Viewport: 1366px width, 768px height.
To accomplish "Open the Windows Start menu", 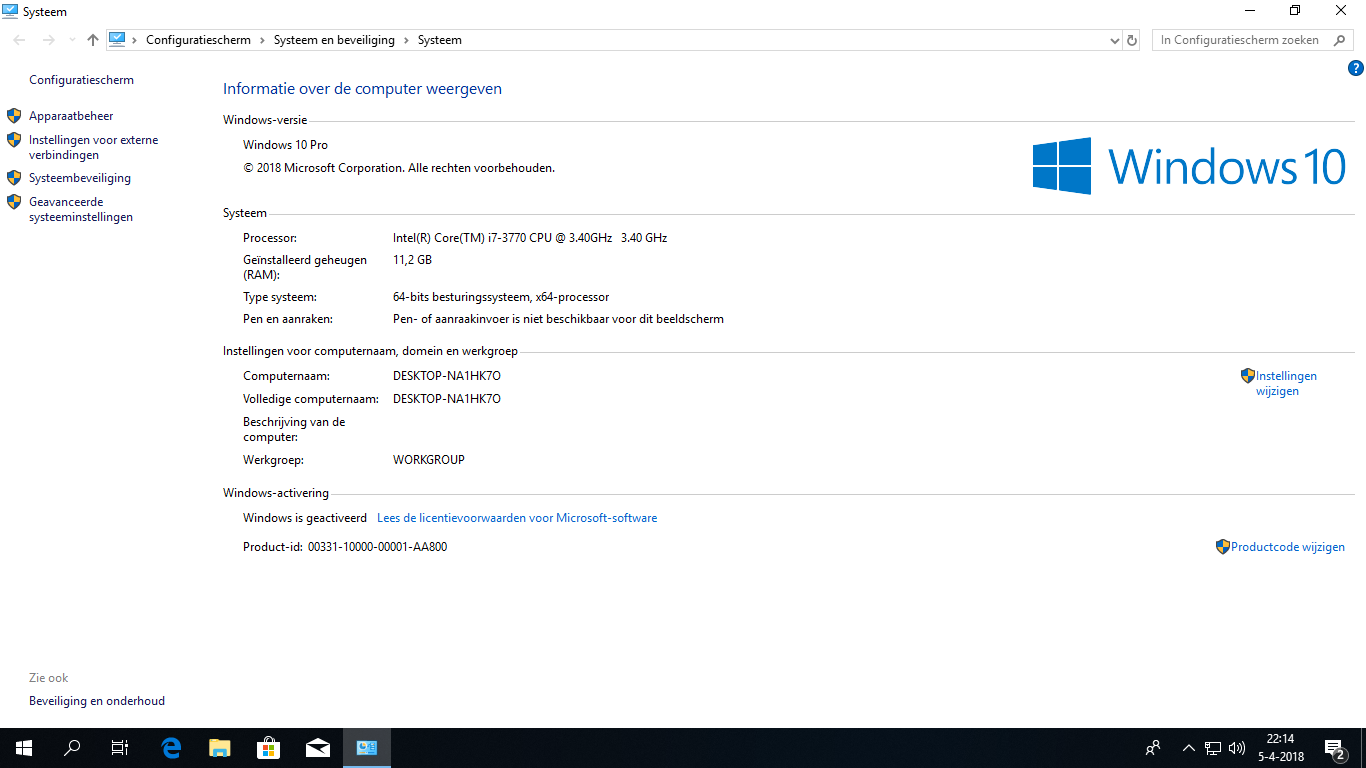I will [24, 748].
